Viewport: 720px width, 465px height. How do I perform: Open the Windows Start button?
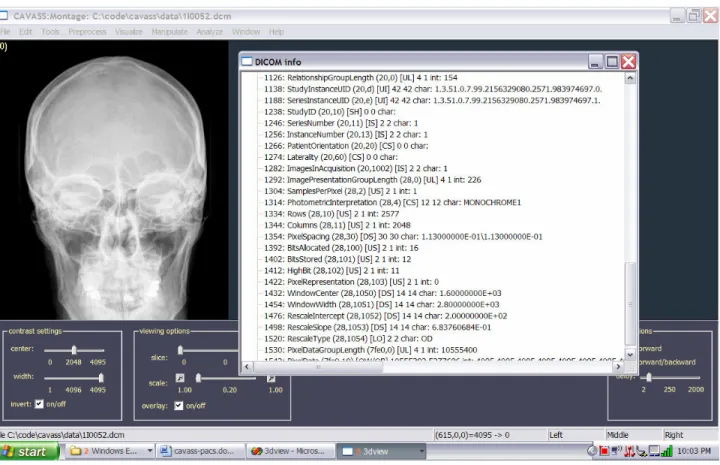pyautogui.click(x=29, y=452)
